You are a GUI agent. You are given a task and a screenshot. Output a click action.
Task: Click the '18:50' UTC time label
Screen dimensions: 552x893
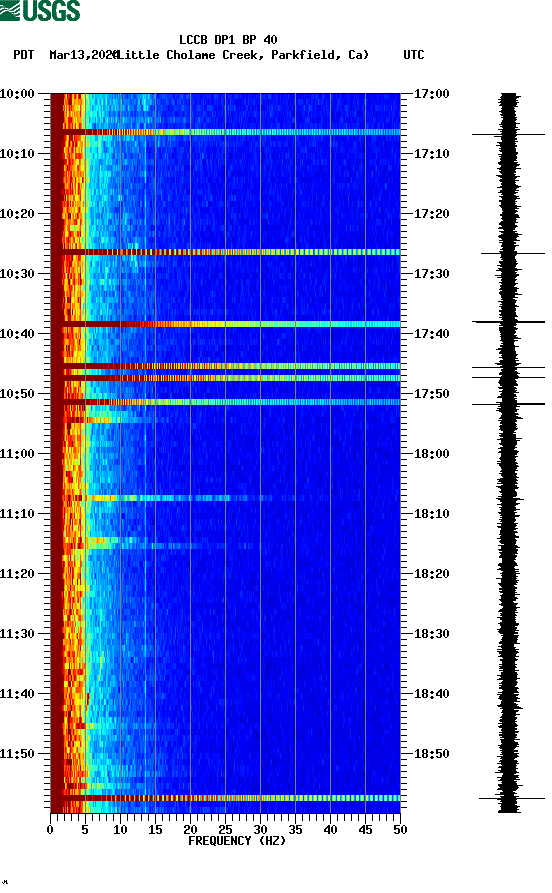[431, 753]
